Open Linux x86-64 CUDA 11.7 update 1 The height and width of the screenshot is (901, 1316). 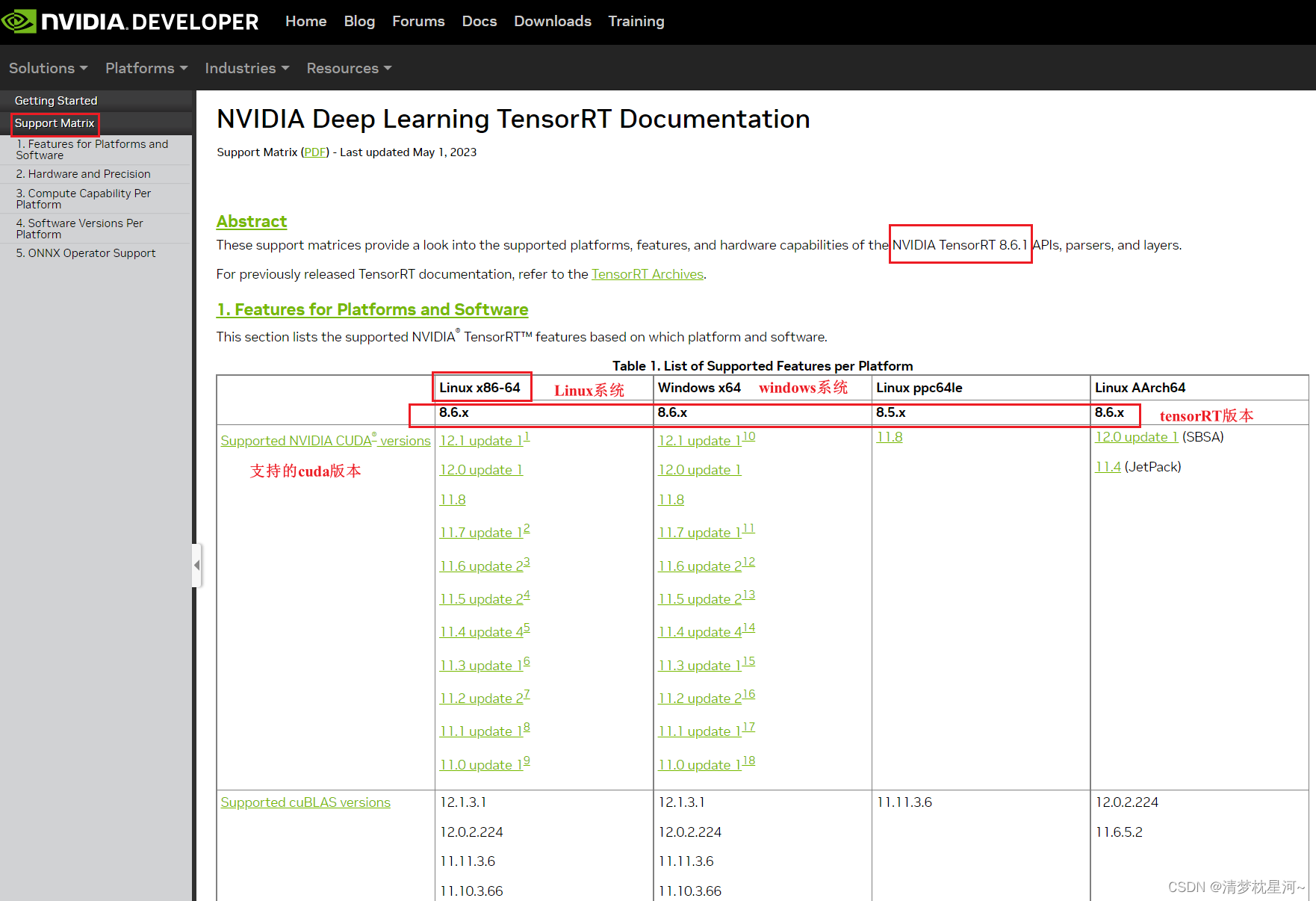point(481,533)
